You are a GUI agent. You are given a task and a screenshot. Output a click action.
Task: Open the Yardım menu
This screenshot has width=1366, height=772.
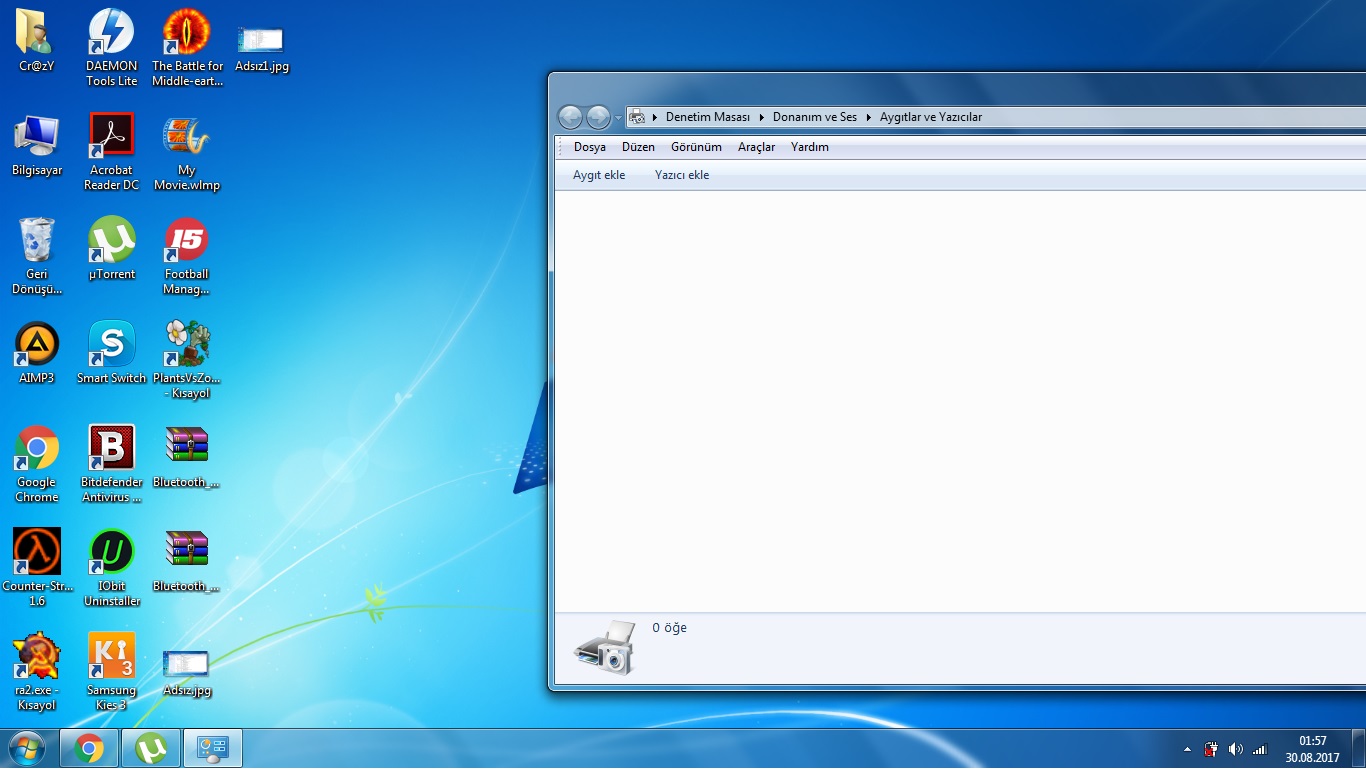coord(810,147)
